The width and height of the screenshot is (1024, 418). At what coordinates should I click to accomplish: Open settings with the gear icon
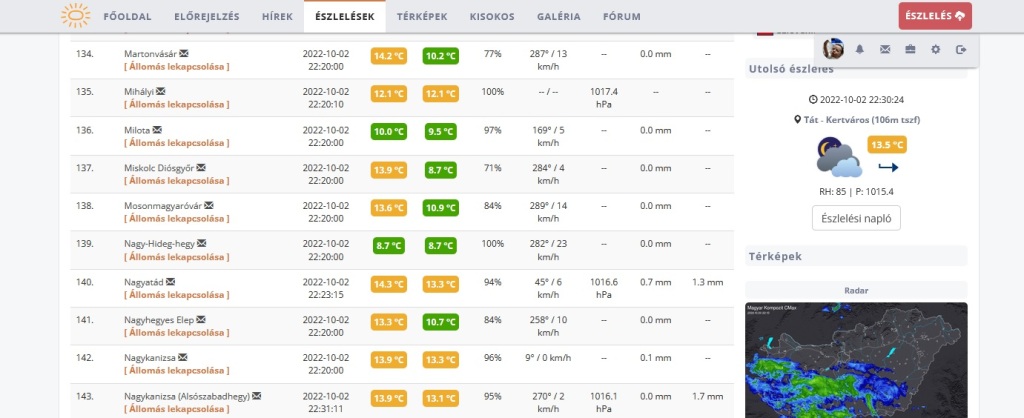point(936,49)
